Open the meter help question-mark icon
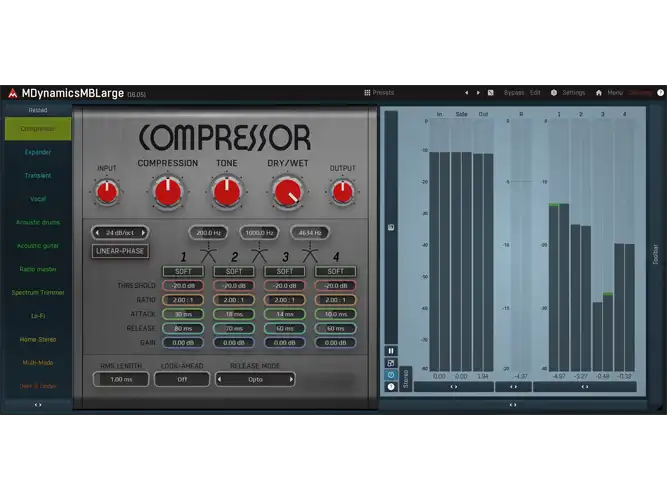 391,386
